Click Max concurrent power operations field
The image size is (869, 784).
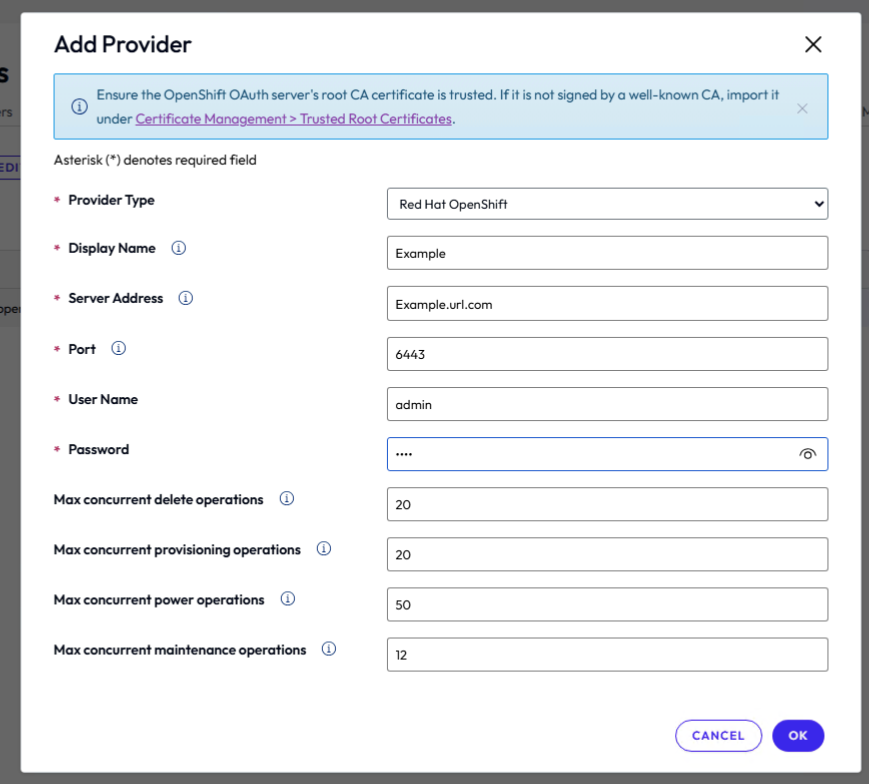click(607, 604)
